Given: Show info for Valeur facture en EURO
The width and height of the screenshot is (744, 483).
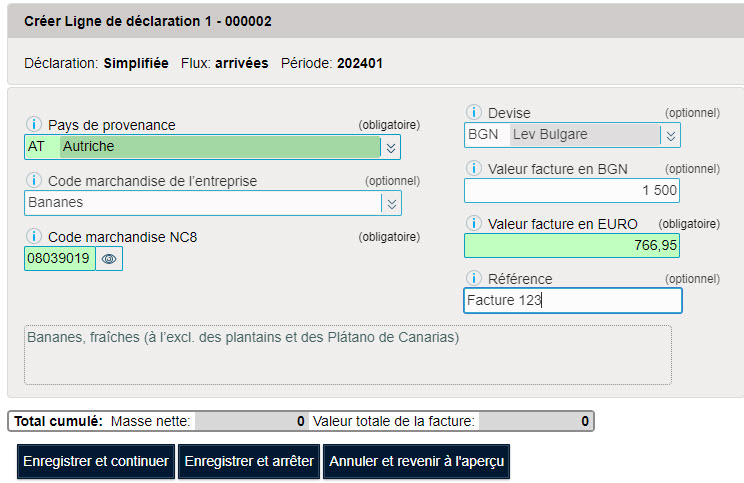Looking at the screenshot, I should (x=474, y=223).
